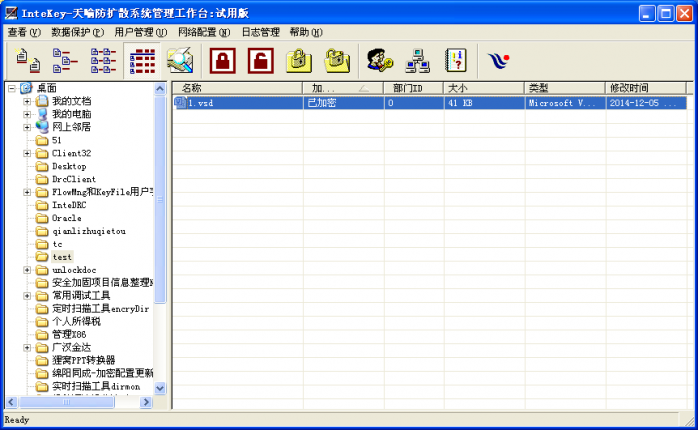The width and height of the screenshot is (698, 430).
Task: Expand the 我的电脑 tree node
Action: tap(27, 114)
